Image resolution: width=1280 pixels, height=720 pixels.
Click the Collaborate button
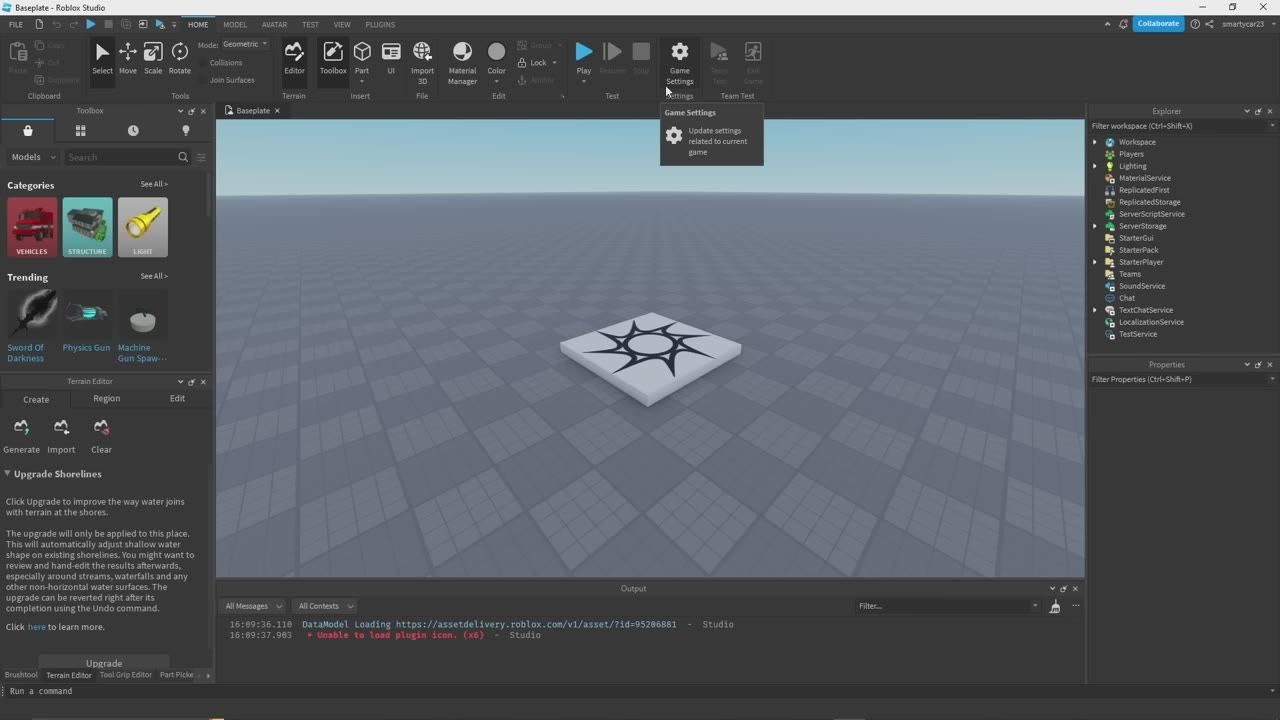click(1158, 24)
